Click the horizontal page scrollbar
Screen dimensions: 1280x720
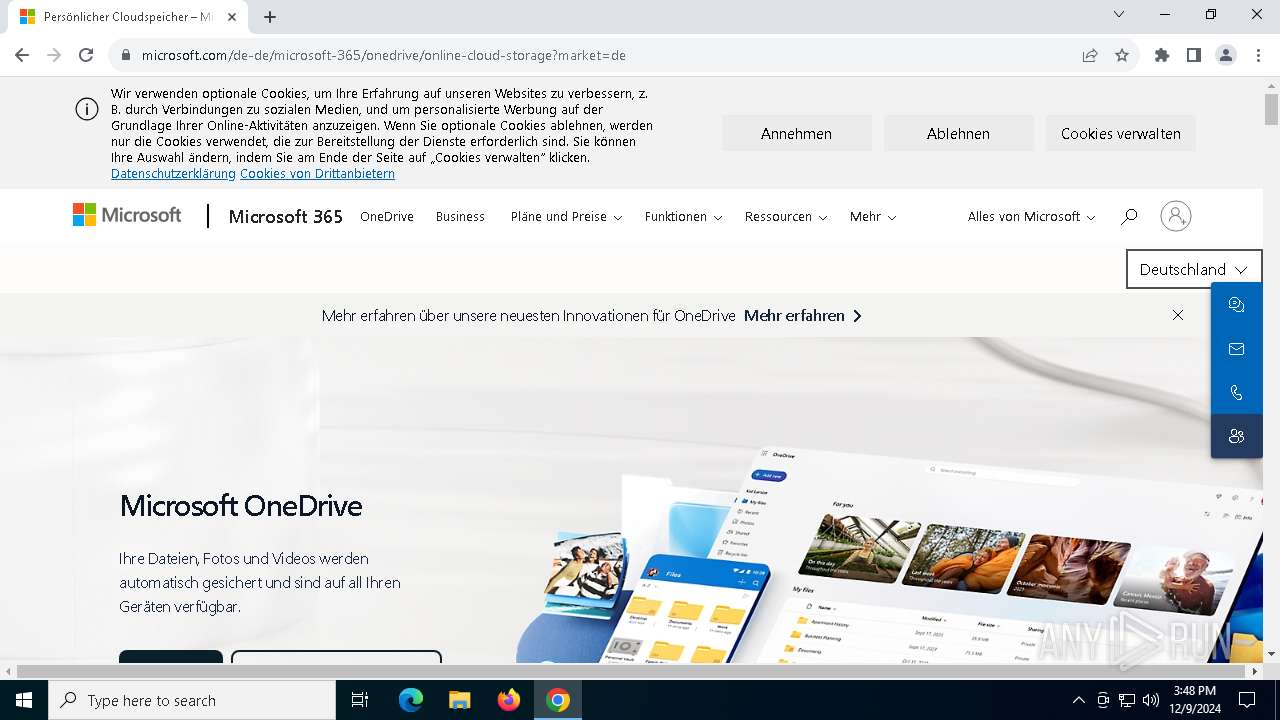coord(632,671)
